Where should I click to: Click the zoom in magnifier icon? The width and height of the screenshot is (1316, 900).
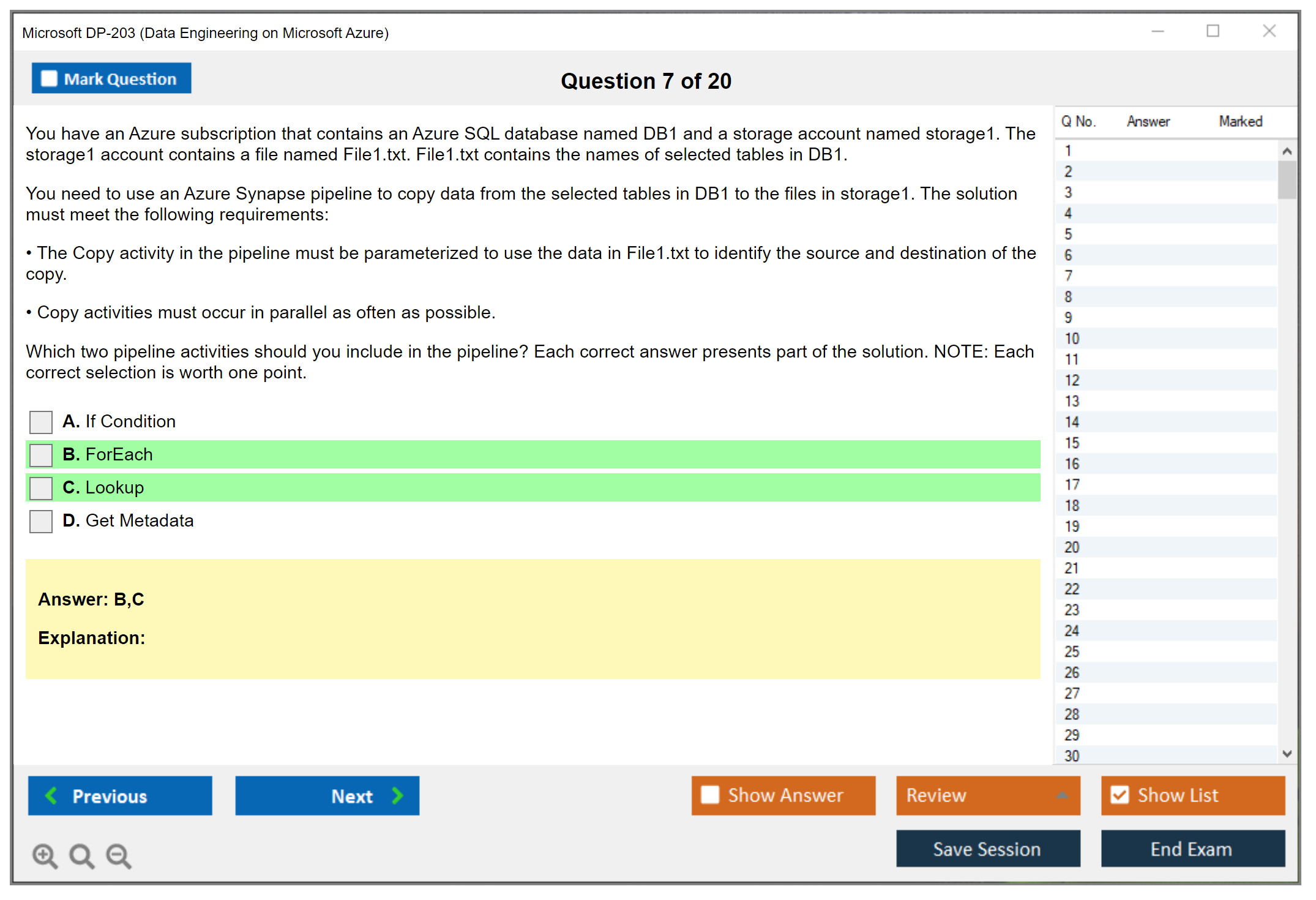(x=44, y=855)
